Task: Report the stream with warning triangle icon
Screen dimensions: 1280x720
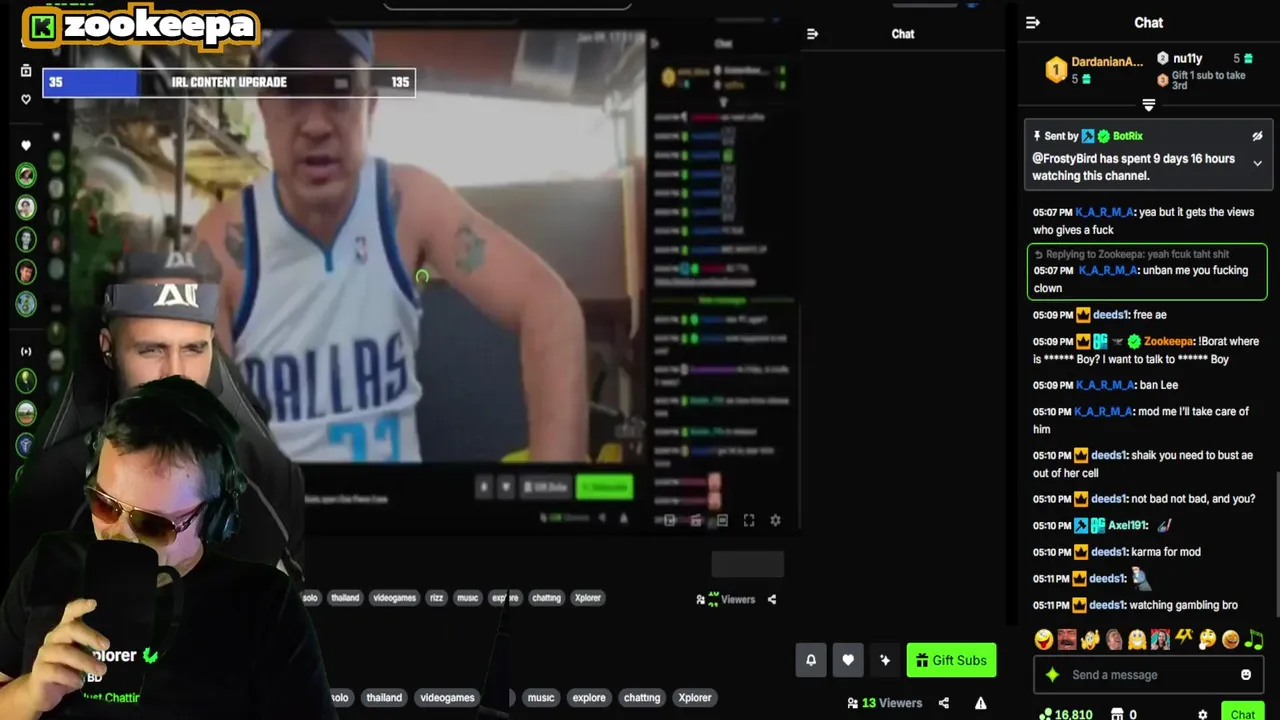Action: (981, 703)
